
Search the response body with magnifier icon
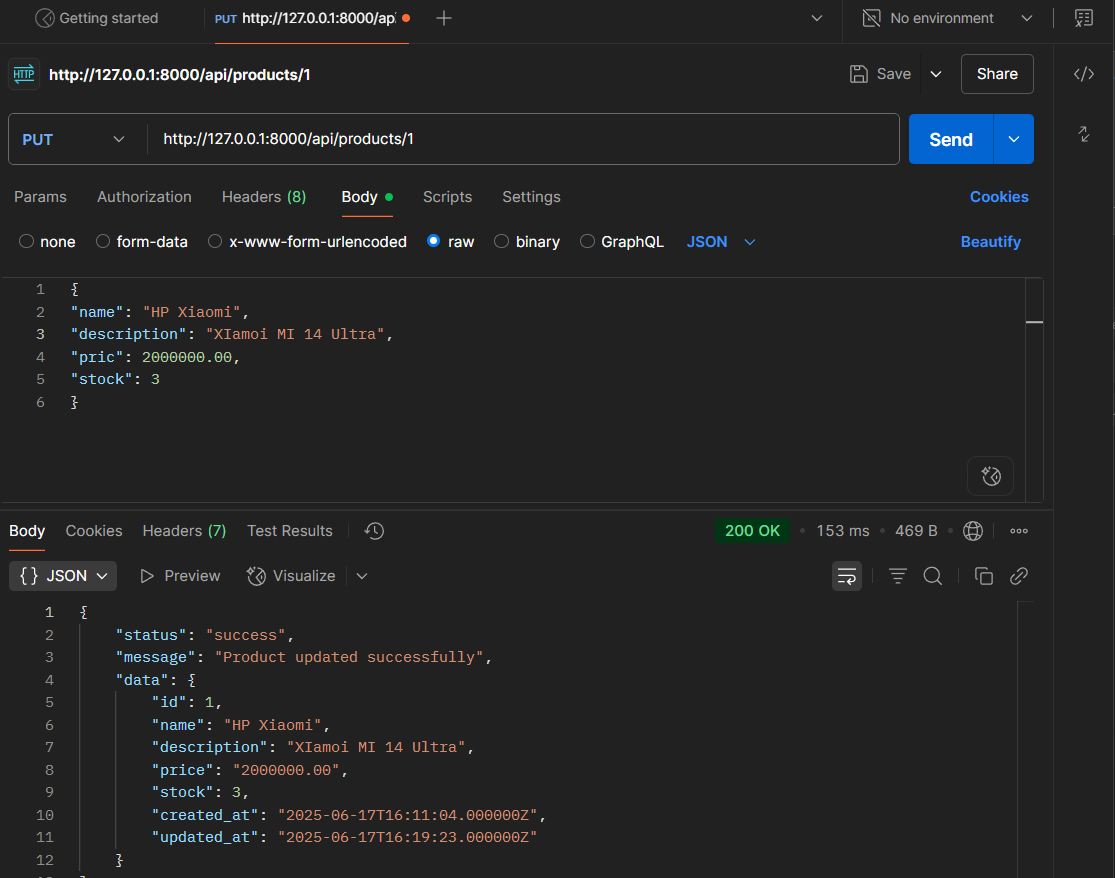tap(933, 576)
